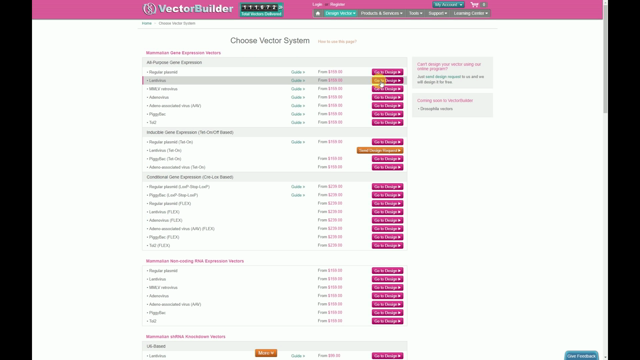Go to Design for non-coding RNA Lentivirus
The height and width of the screenshot is (360, 640).
tap(387, 279)
